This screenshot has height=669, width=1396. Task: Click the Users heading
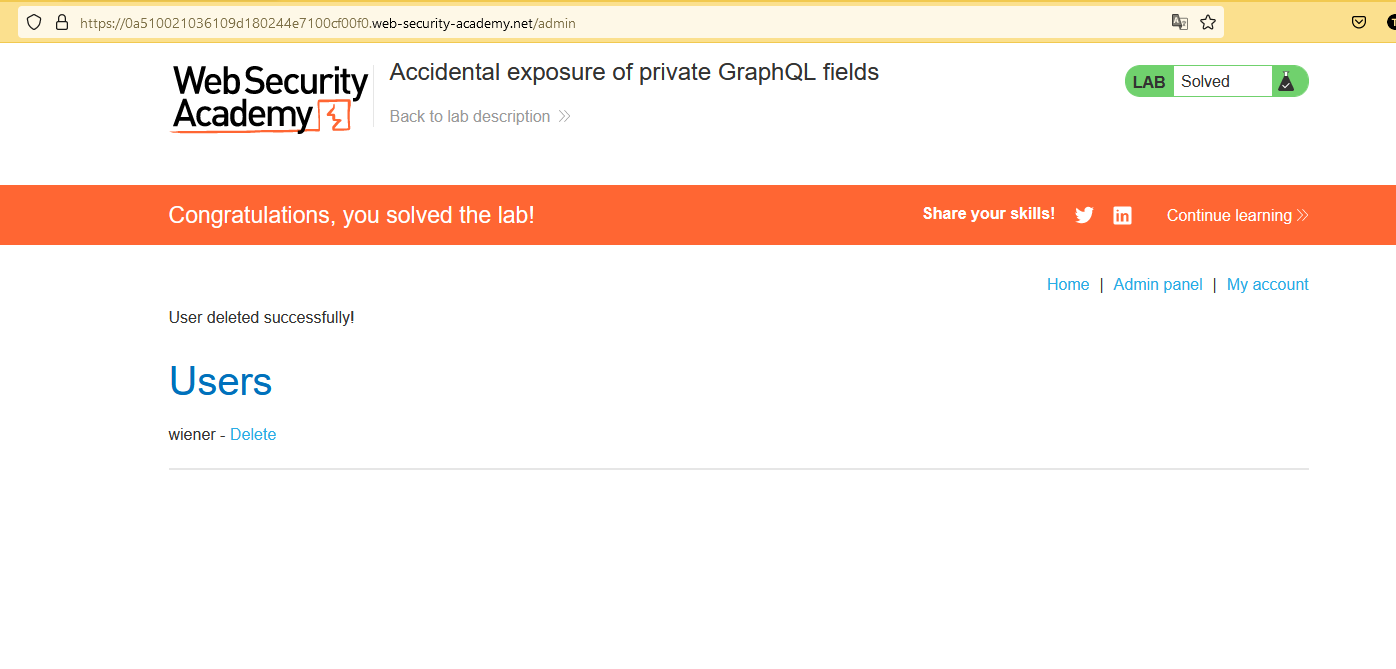pos(220,381)
